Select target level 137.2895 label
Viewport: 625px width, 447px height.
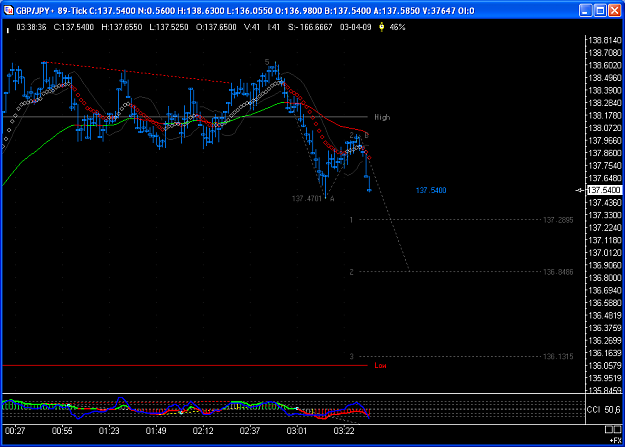pos(558,220)
